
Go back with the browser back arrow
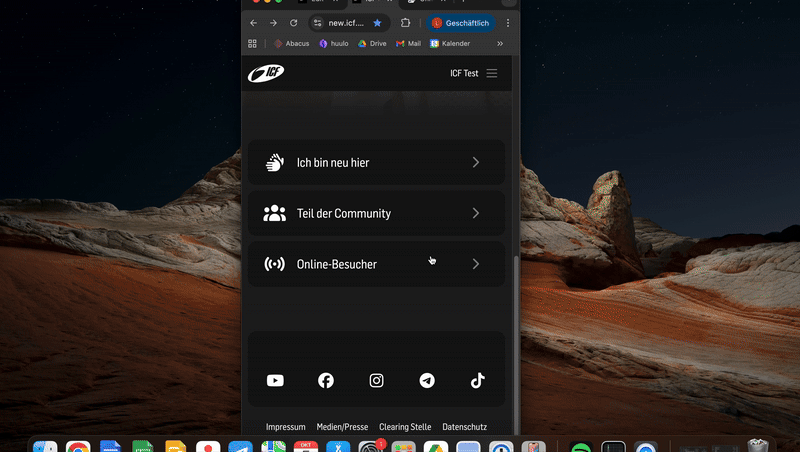tap(254, 23)
